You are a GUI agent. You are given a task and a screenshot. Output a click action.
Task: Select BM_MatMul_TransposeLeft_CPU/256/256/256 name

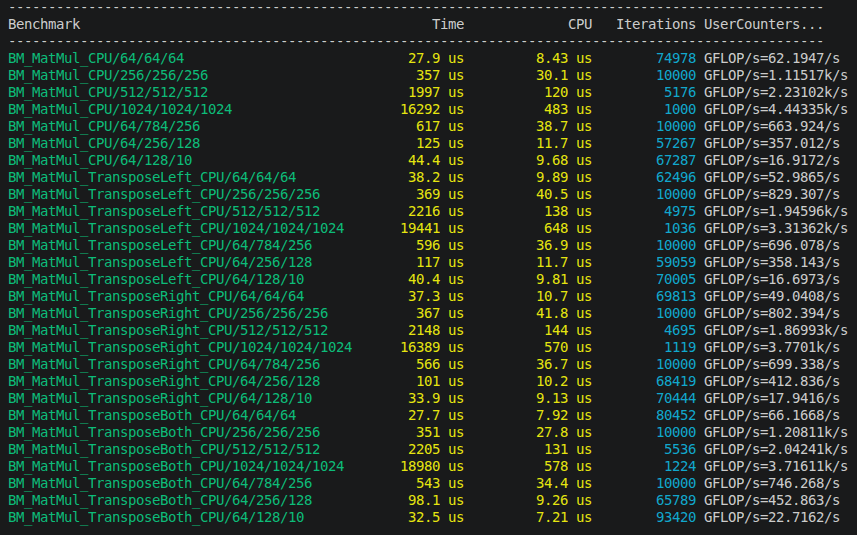(x=164, y=194)
